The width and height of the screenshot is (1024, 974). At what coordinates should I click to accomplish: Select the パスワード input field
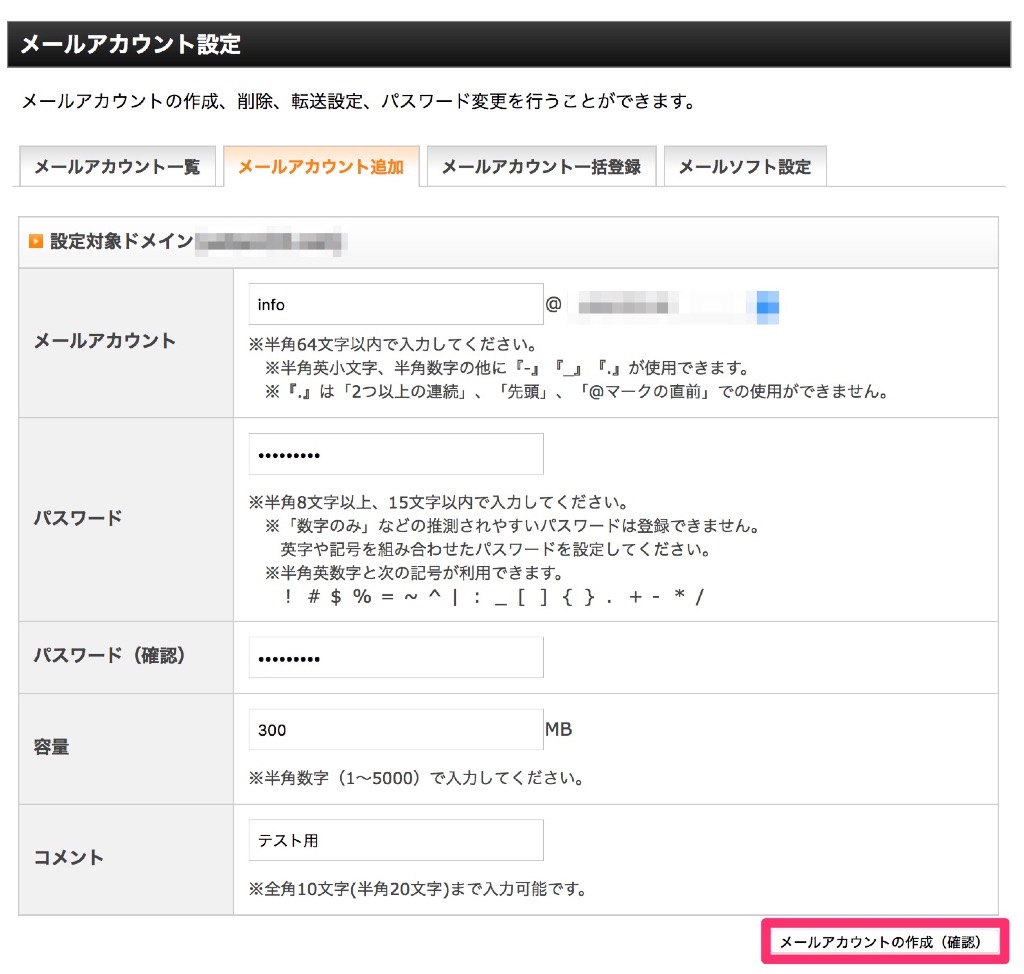395,453
